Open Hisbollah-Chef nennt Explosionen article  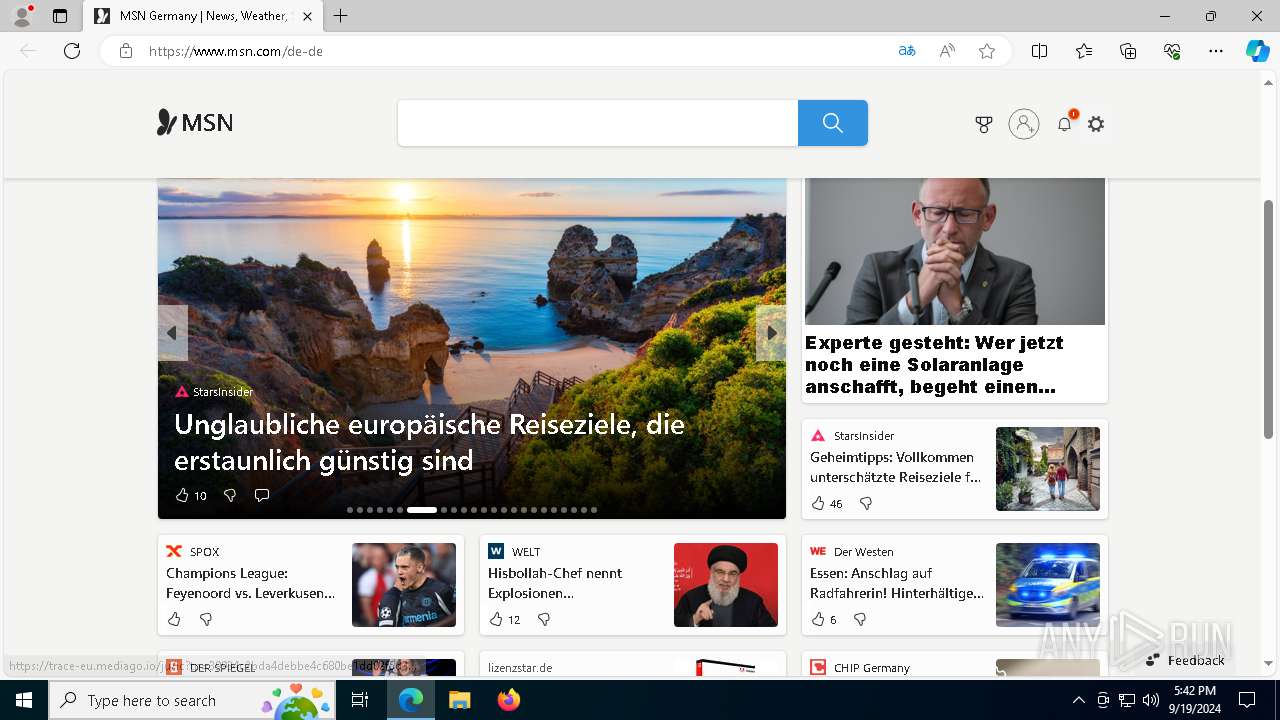(x=555, y=583)
